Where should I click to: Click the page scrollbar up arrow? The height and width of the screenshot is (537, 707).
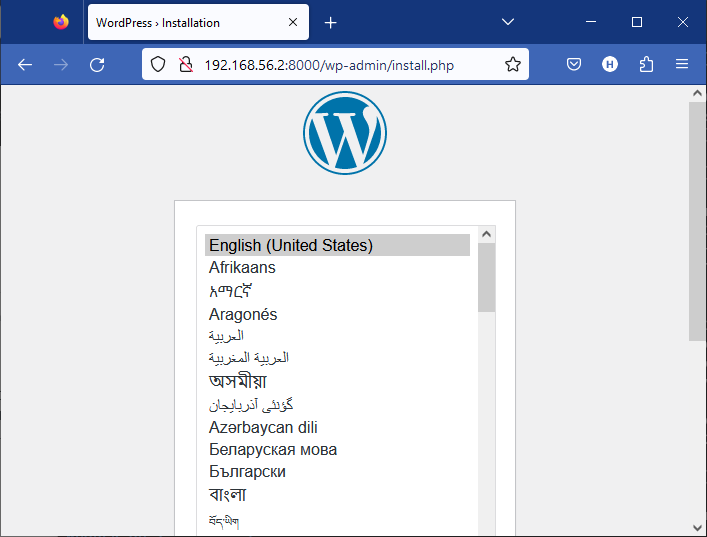[697, 93]
